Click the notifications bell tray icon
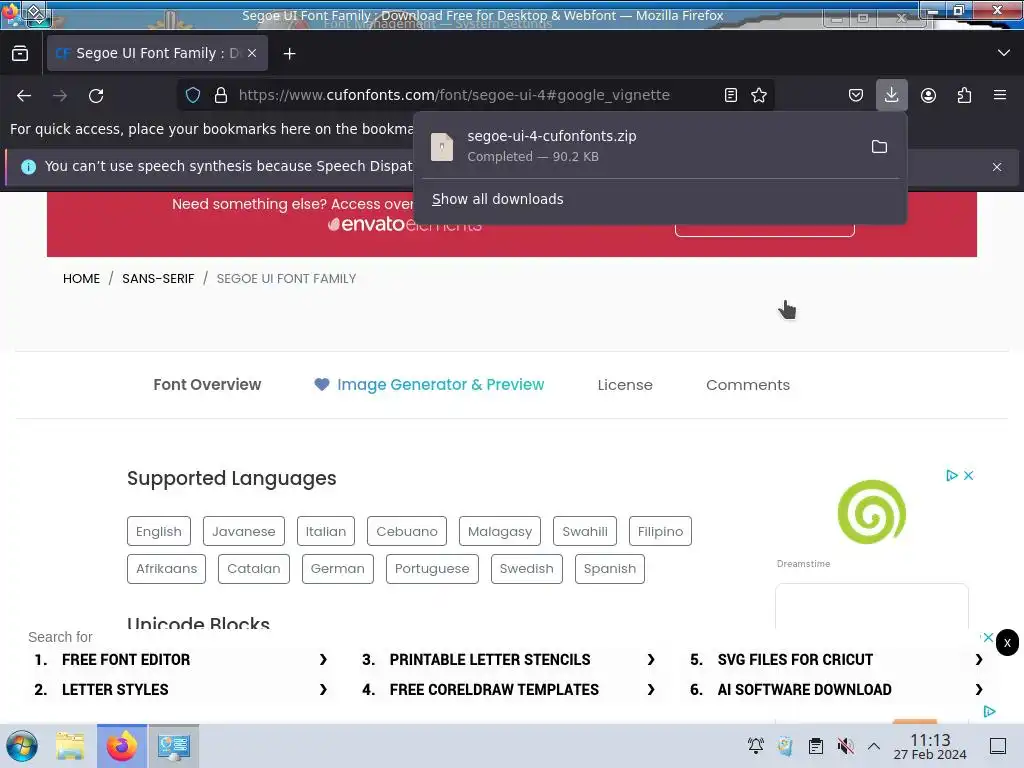The image size is (1024, 768). pos(756,746)
